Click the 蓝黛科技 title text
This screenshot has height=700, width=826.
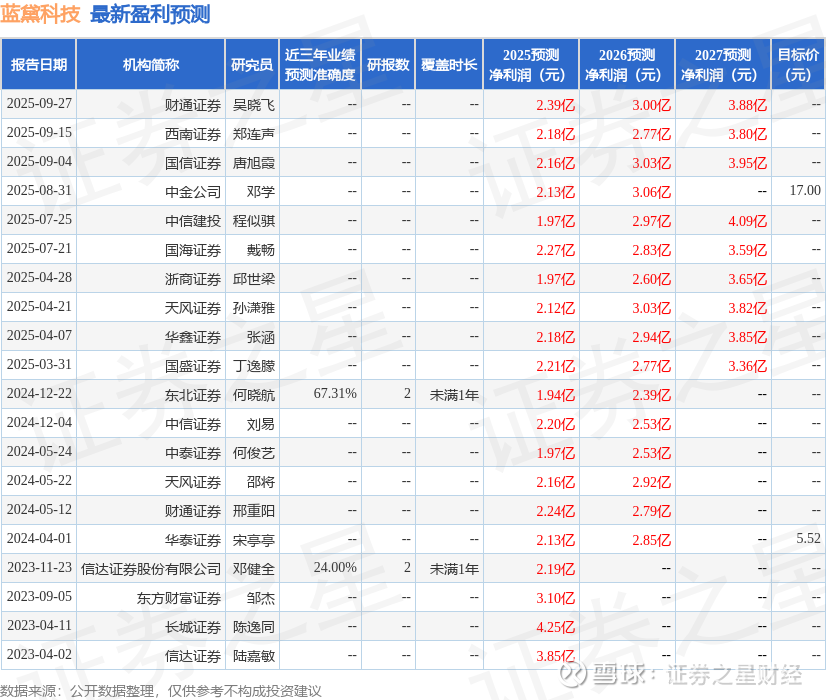click(40, 14)
